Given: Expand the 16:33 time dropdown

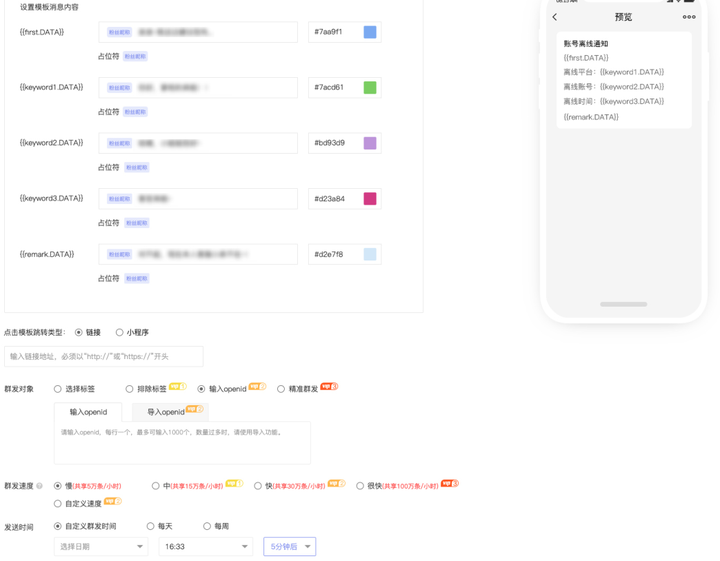Looking at the screenshot, I should pos(206,546).
